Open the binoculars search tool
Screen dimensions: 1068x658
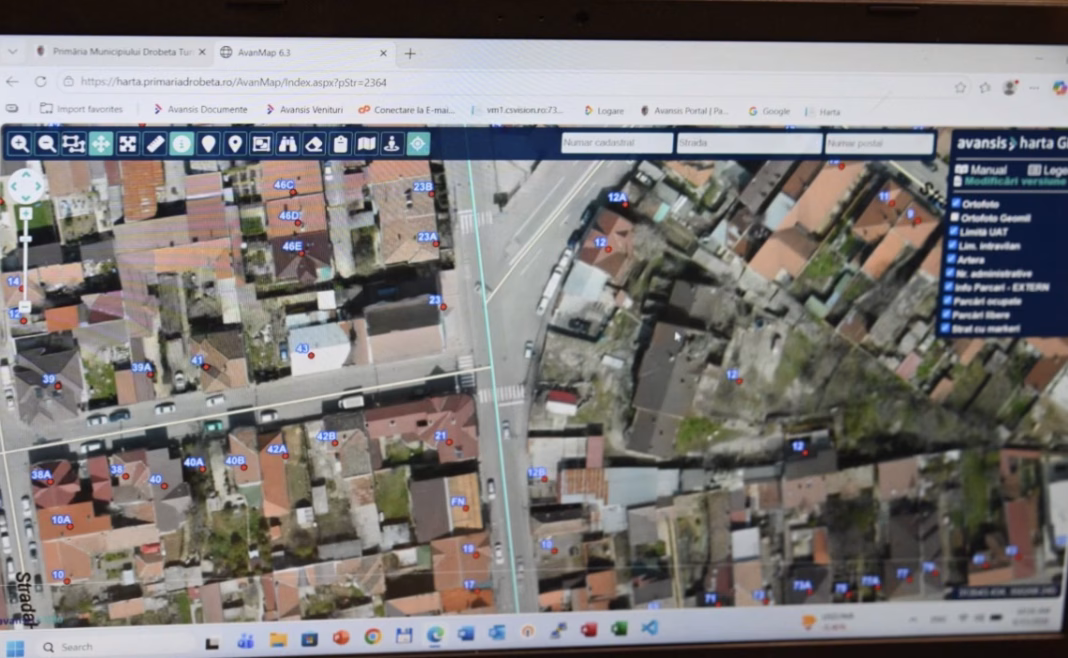pos(287,144)
